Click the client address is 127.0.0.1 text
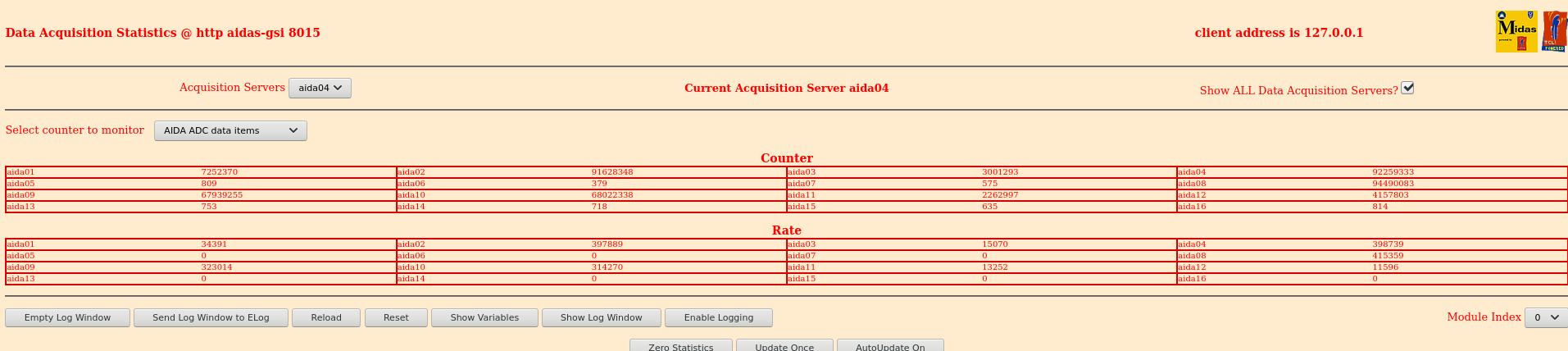This screenshot has width=1568, height=351. 1279,33
